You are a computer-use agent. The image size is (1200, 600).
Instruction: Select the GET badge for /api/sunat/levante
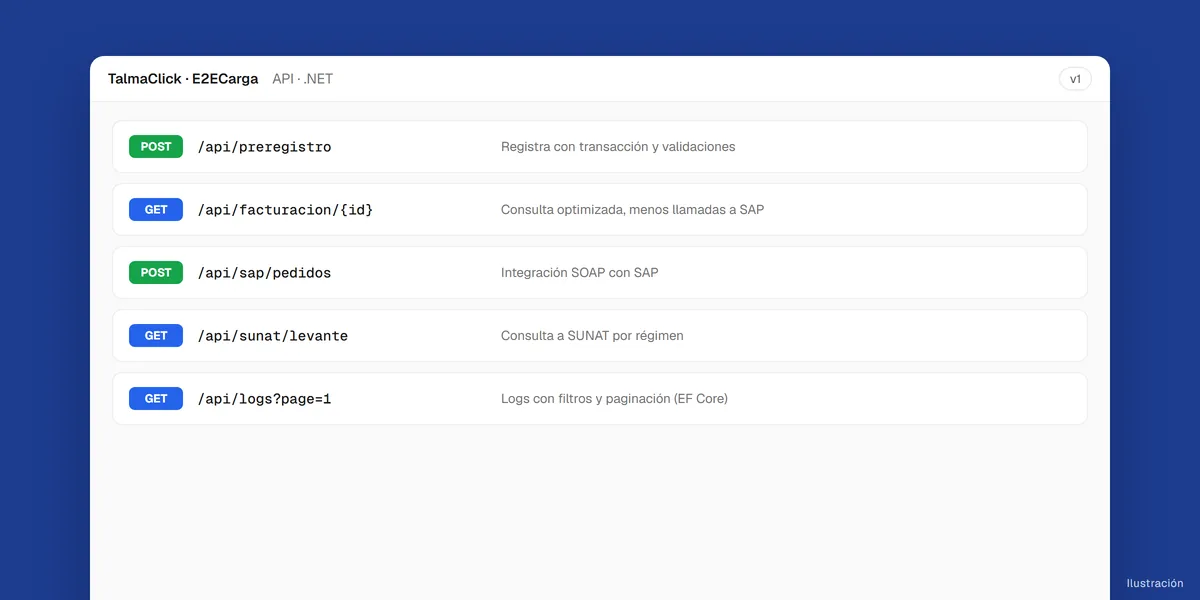pyautogui.click(x=156, y=336)
